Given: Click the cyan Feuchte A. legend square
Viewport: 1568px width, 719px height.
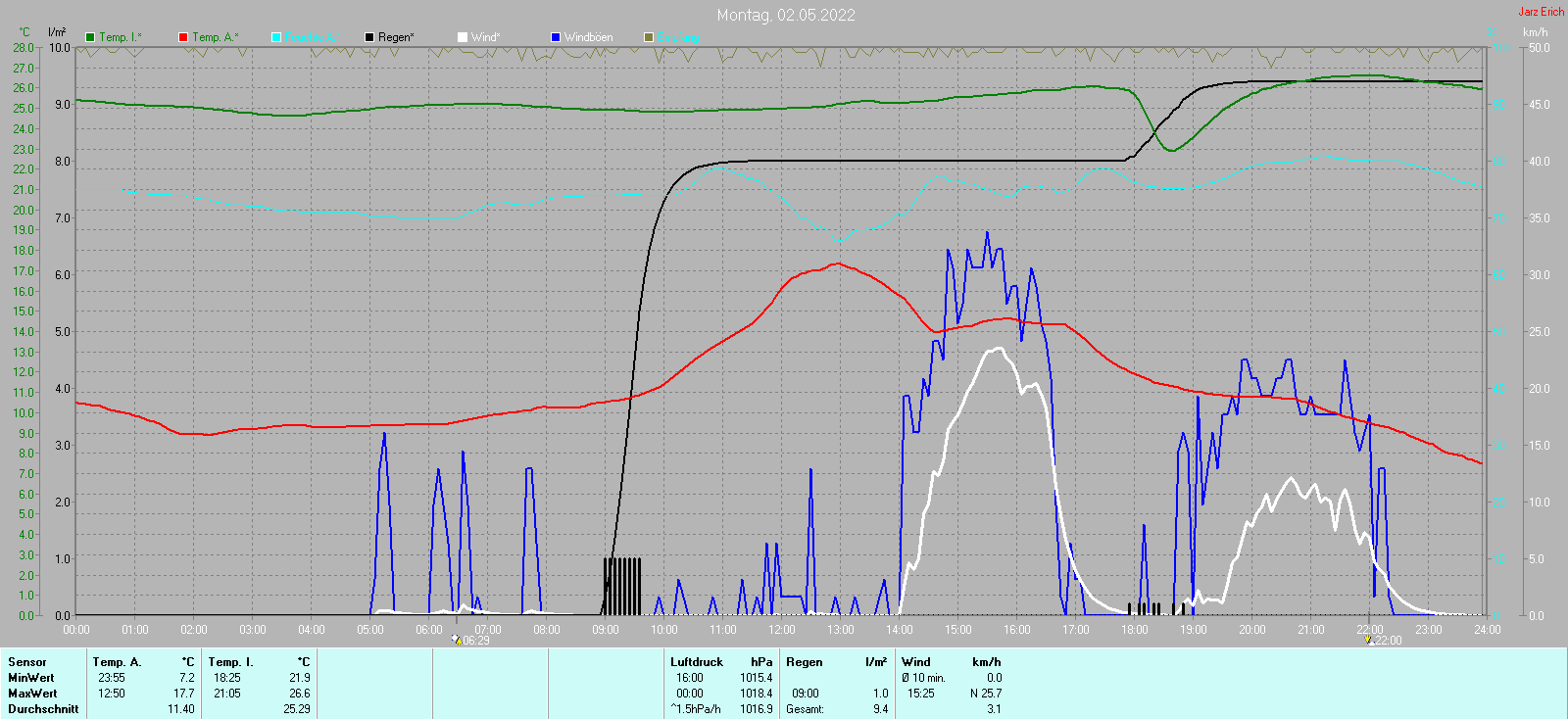Looking at the screenshot, I should [x=276, y=37].
